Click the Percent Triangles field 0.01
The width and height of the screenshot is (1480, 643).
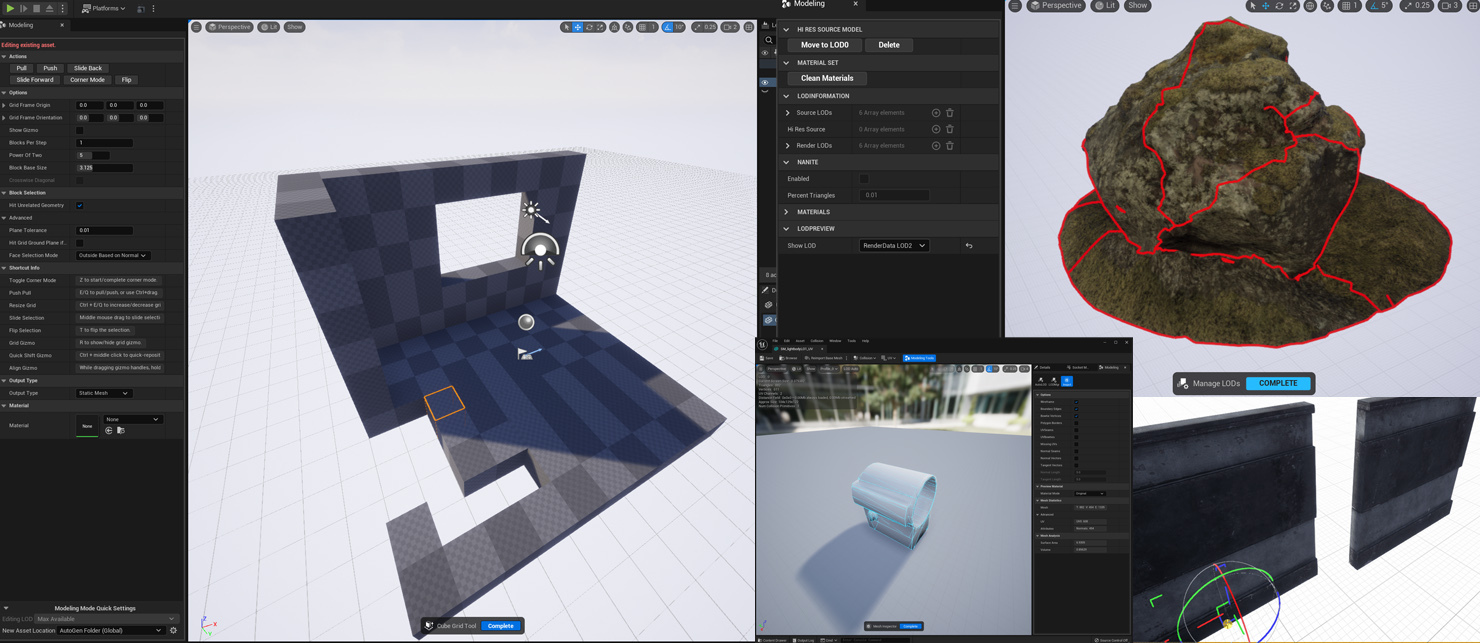894,196
